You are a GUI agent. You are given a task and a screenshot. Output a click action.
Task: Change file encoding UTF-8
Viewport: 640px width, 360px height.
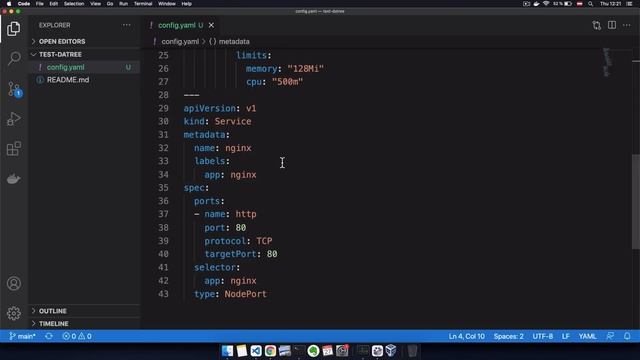(x=542, y=336)
